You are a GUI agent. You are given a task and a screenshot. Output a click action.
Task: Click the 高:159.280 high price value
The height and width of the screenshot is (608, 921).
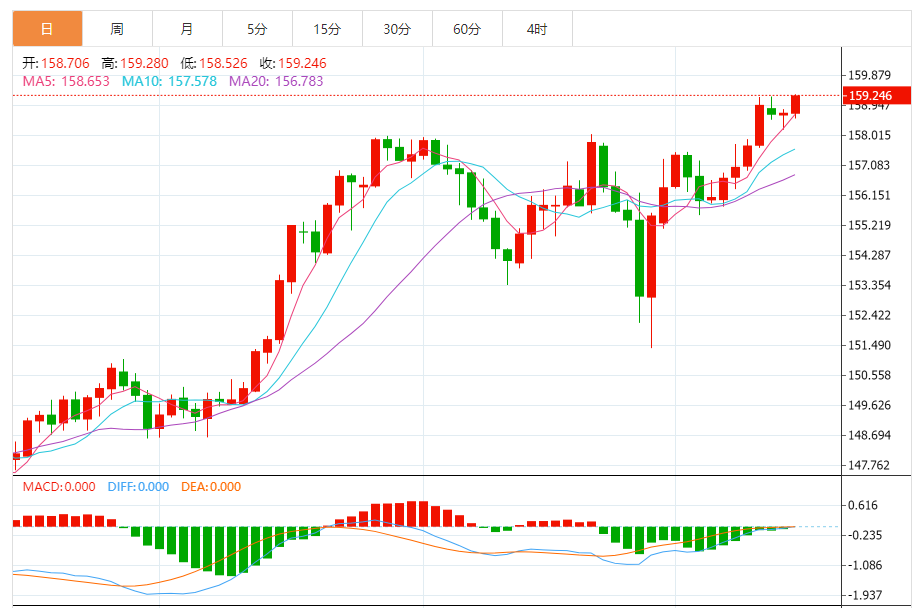coord(135,63)
